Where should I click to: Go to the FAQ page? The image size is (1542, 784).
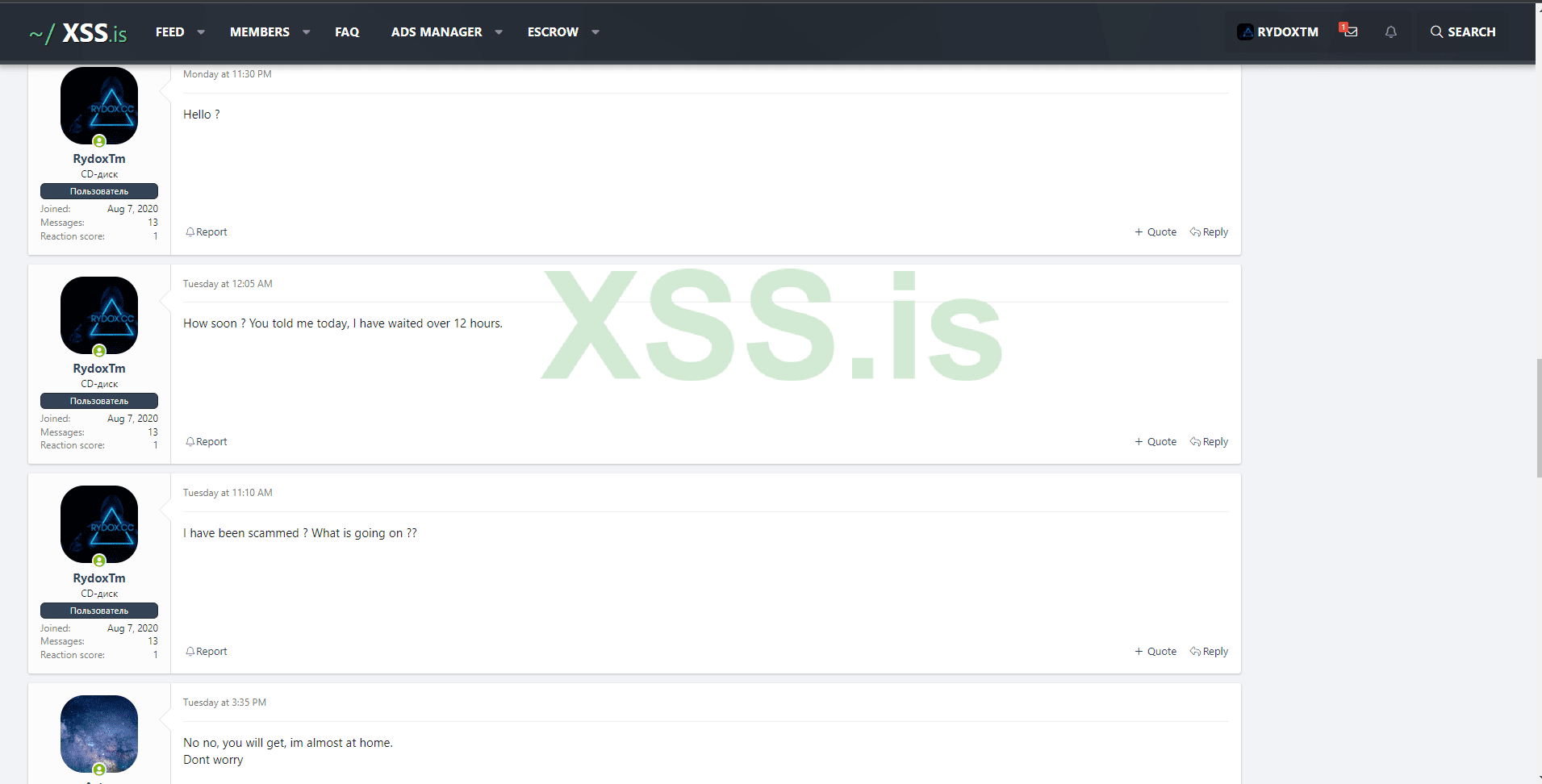tap(347, 32)
